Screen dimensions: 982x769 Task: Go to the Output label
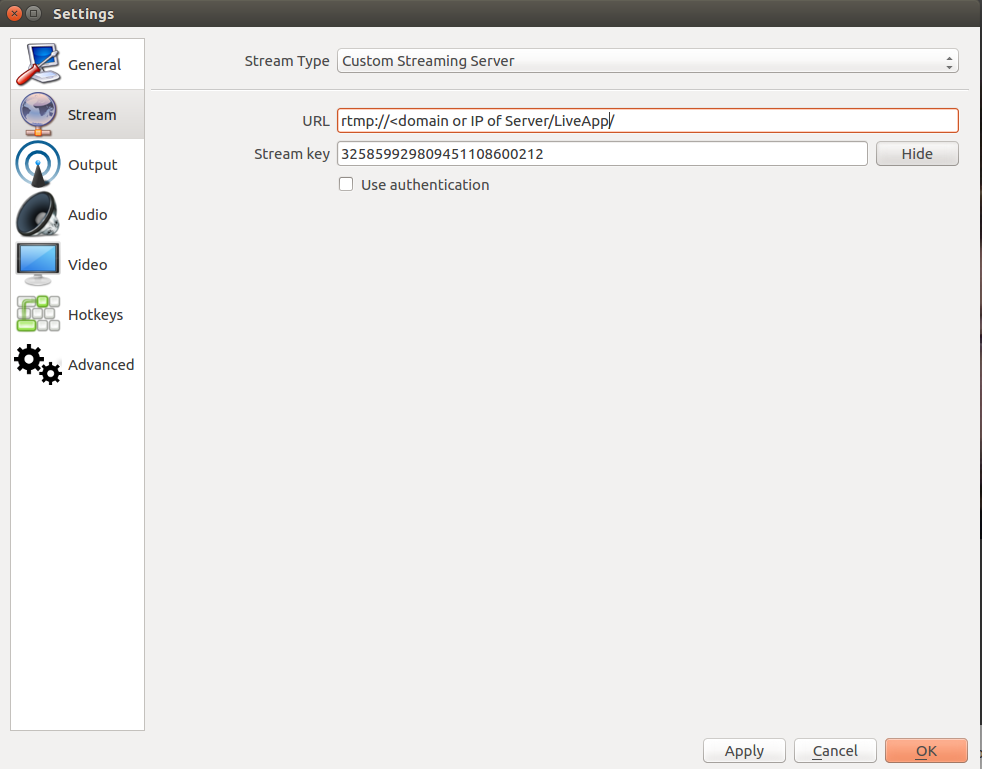coord(93,165)
